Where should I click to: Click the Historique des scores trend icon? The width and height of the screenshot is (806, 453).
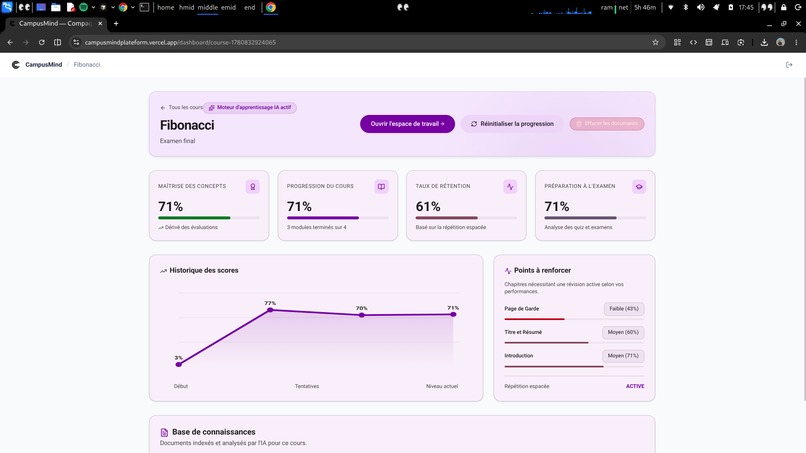(x=163, y=270)
